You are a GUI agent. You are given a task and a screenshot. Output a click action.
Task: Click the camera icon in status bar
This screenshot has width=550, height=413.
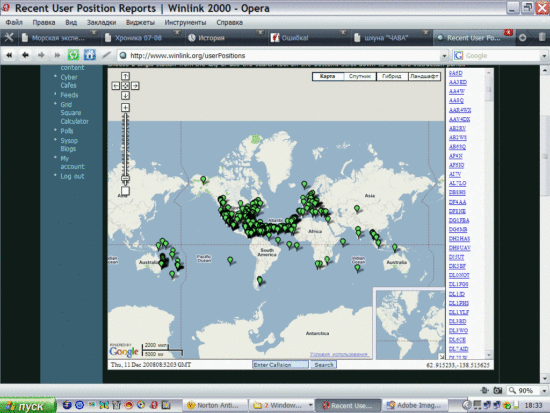(497, 390)
